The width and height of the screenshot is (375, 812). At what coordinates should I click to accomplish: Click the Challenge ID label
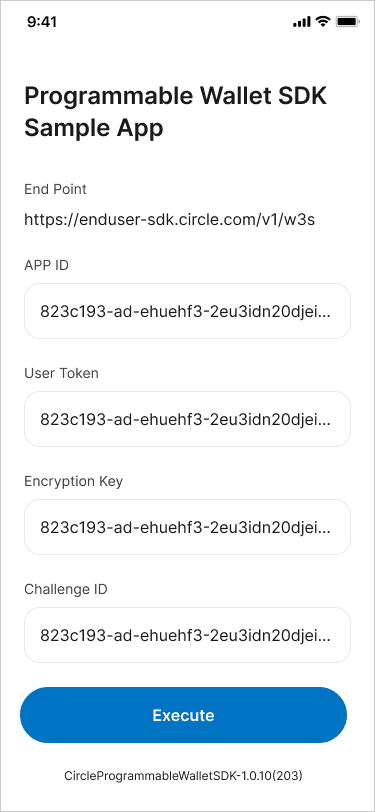click(x=66, y=589)
